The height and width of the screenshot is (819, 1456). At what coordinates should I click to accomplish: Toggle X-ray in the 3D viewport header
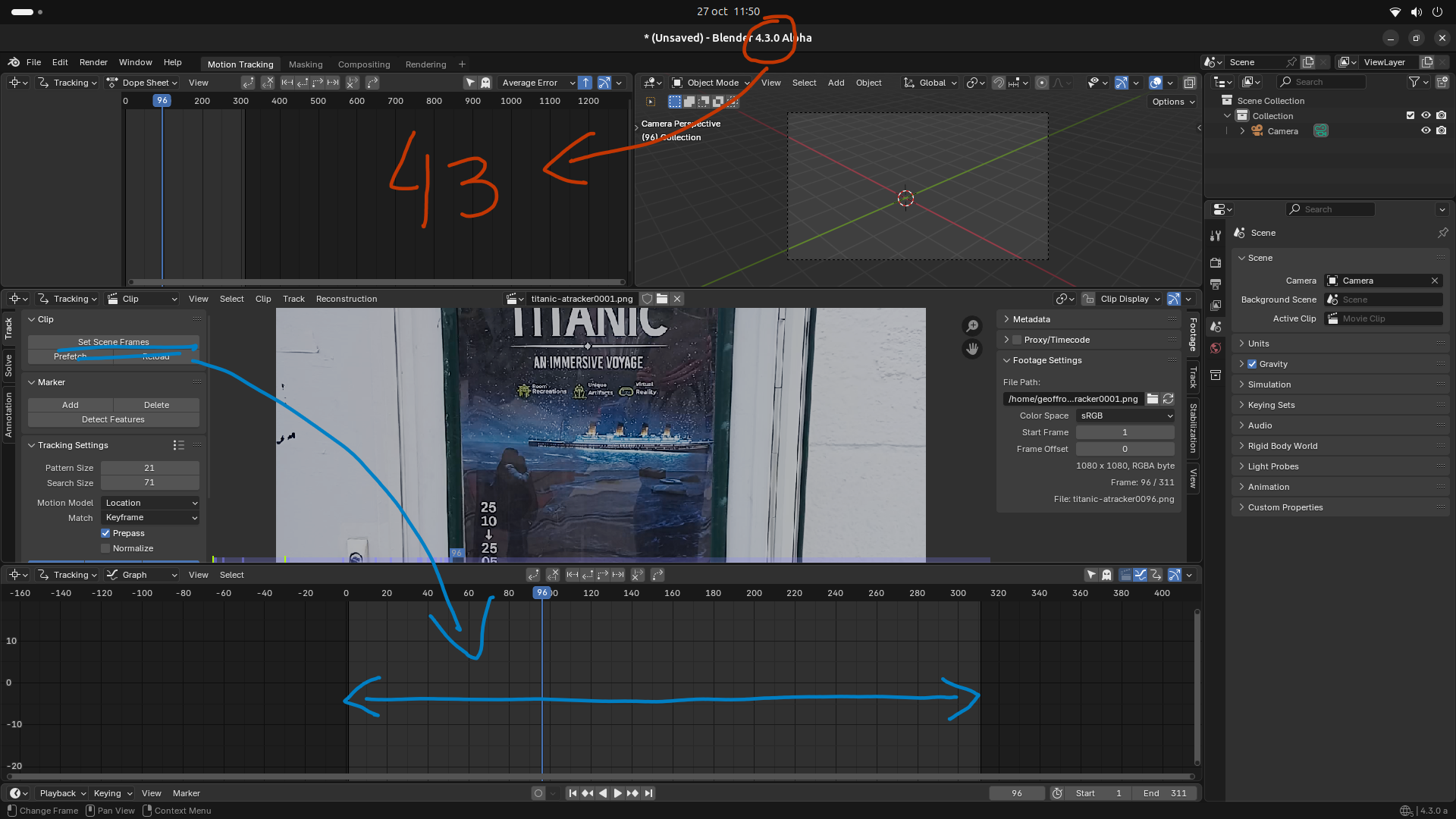tap(1190, 83)
